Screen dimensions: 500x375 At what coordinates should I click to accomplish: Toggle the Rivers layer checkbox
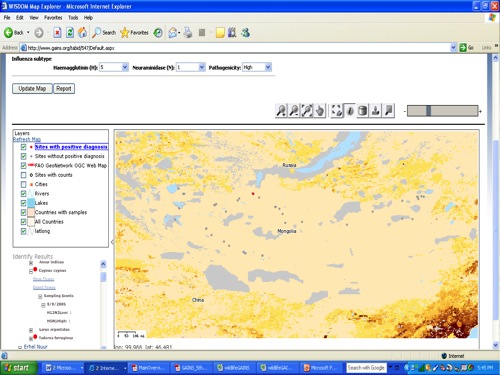[23, 194]
